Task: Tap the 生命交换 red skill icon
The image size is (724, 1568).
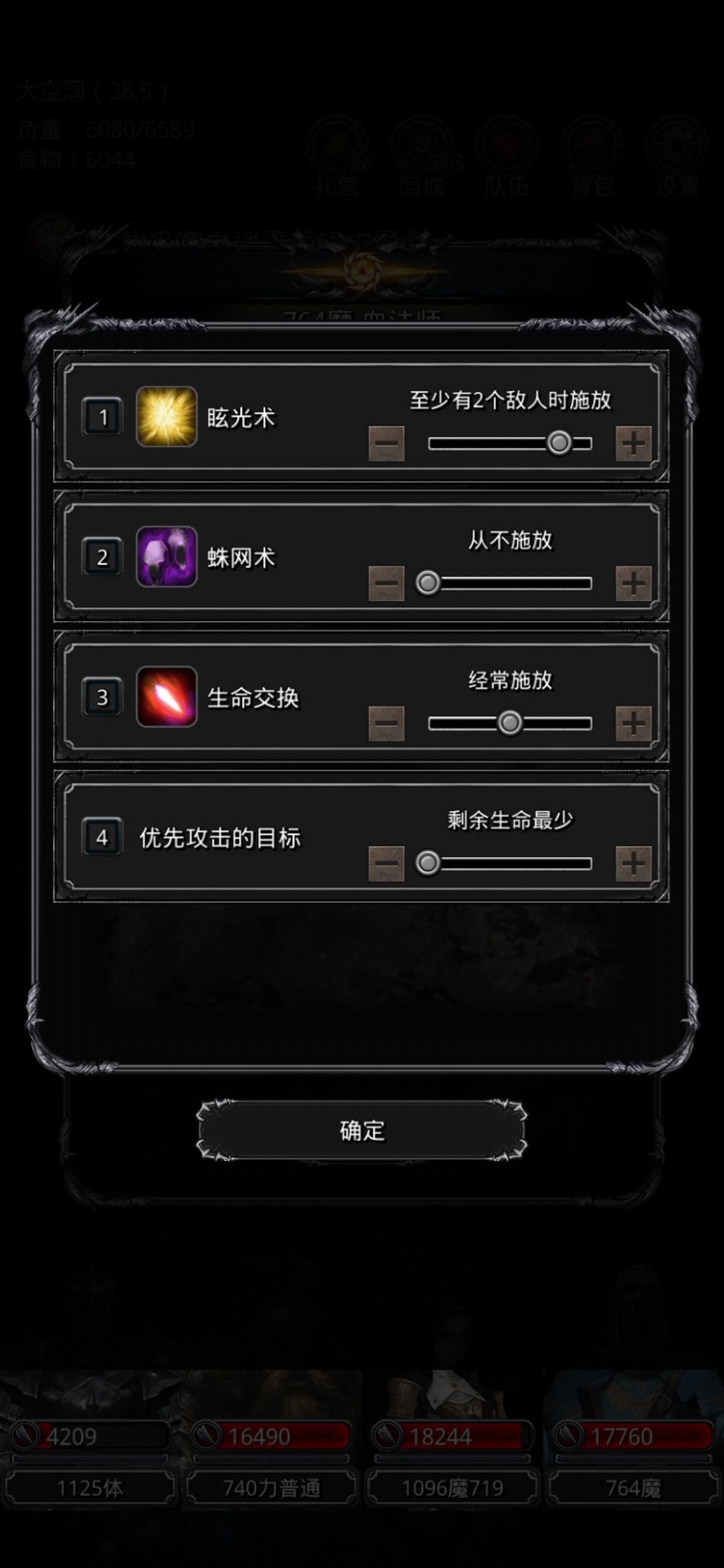Action: click(166, 696)
